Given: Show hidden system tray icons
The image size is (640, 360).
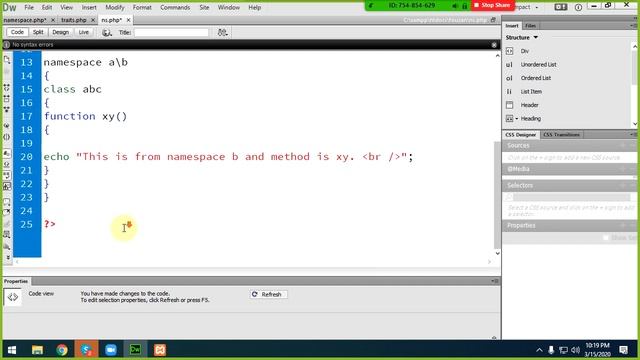Looking at the screenshot, I should [x=539, y=350].
